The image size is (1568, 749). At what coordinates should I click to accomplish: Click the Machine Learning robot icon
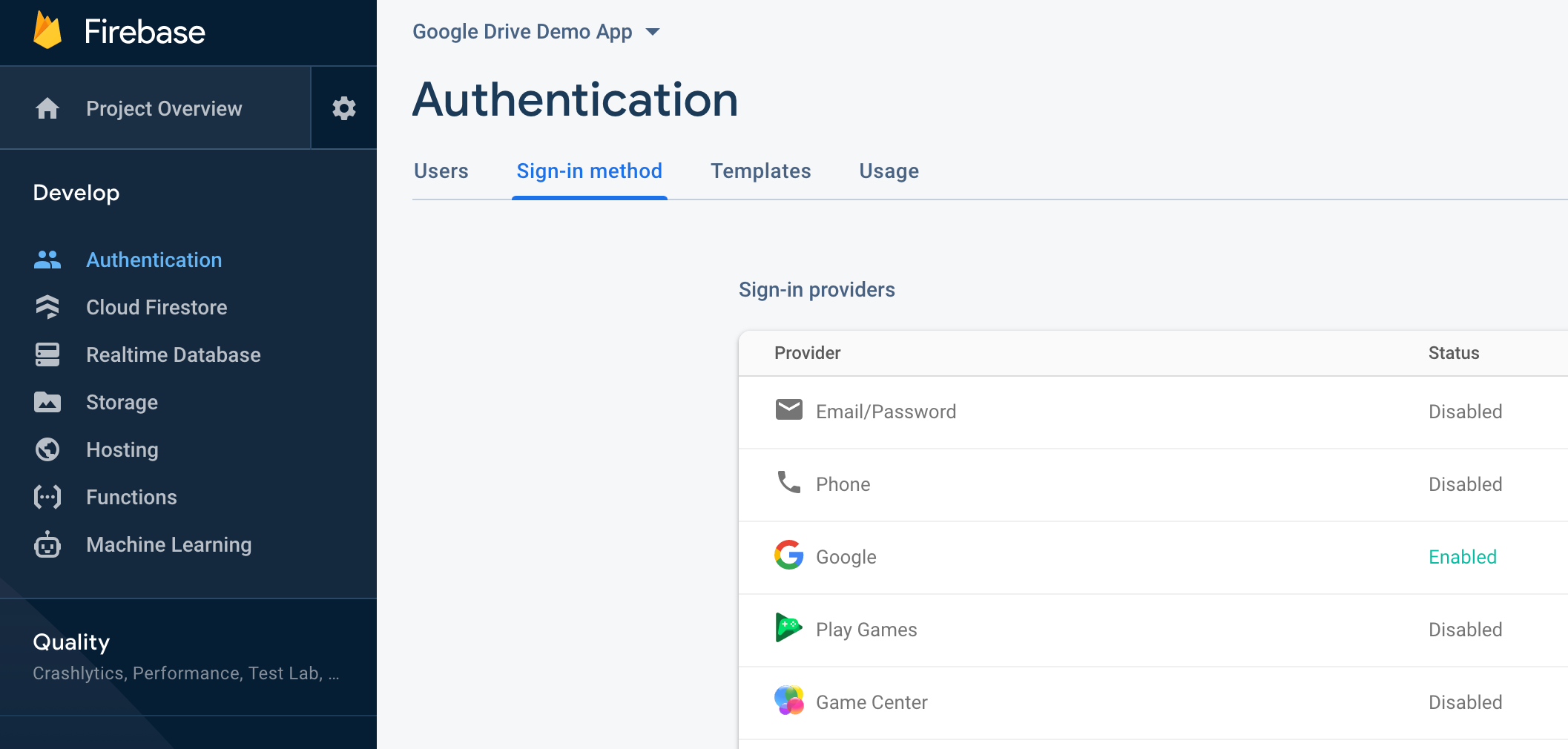(x=47, y=544)
